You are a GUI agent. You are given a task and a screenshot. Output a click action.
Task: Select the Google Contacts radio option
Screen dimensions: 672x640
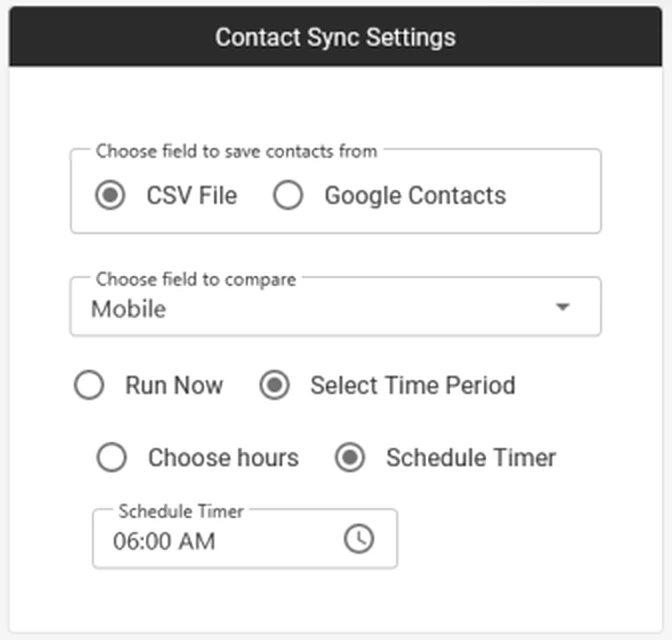click(288, 195)
